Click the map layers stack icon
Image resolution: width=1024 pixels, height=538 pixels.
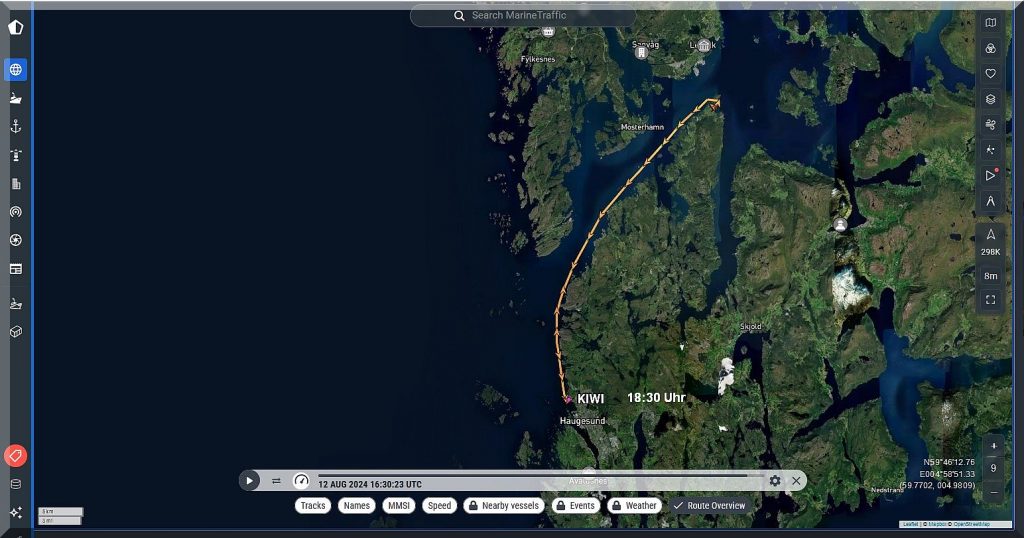(x=990, y=99)
